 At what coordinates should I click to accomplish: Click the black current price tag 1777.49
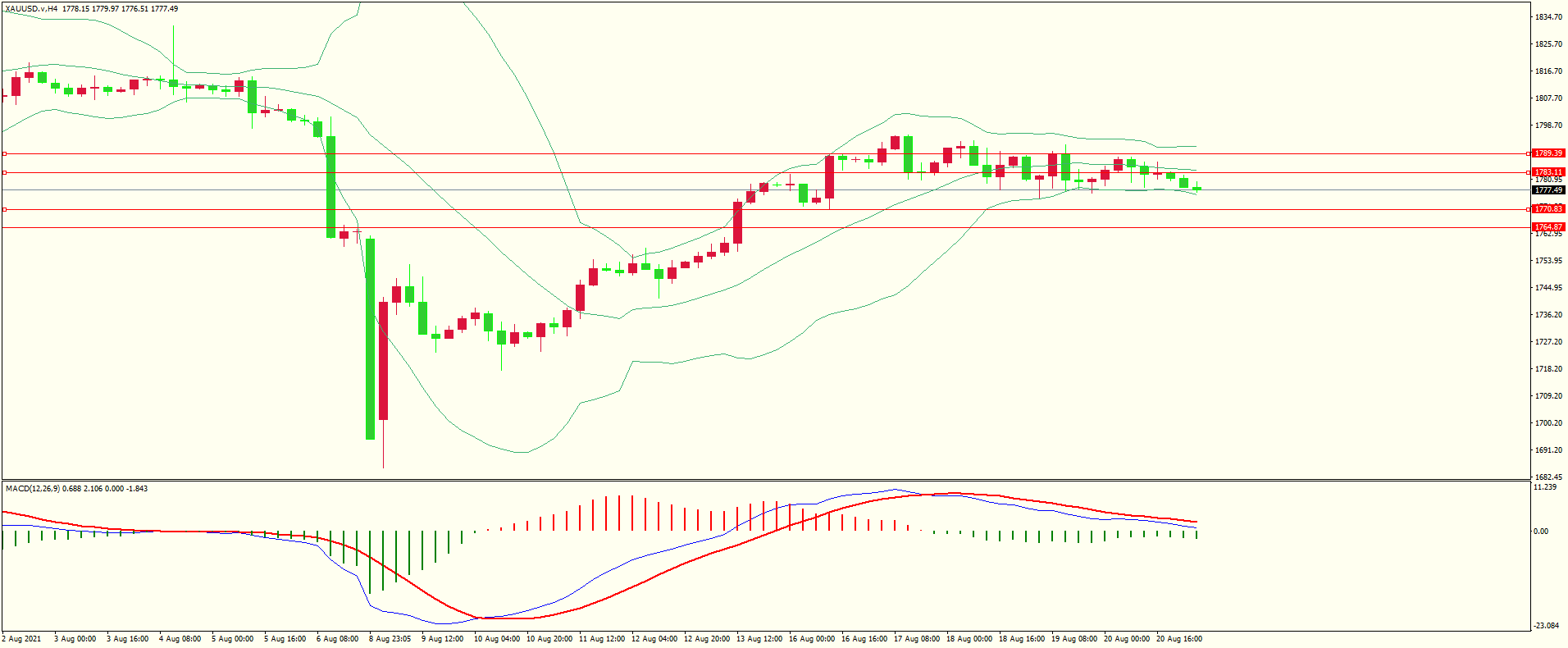tap(1549, 190)
